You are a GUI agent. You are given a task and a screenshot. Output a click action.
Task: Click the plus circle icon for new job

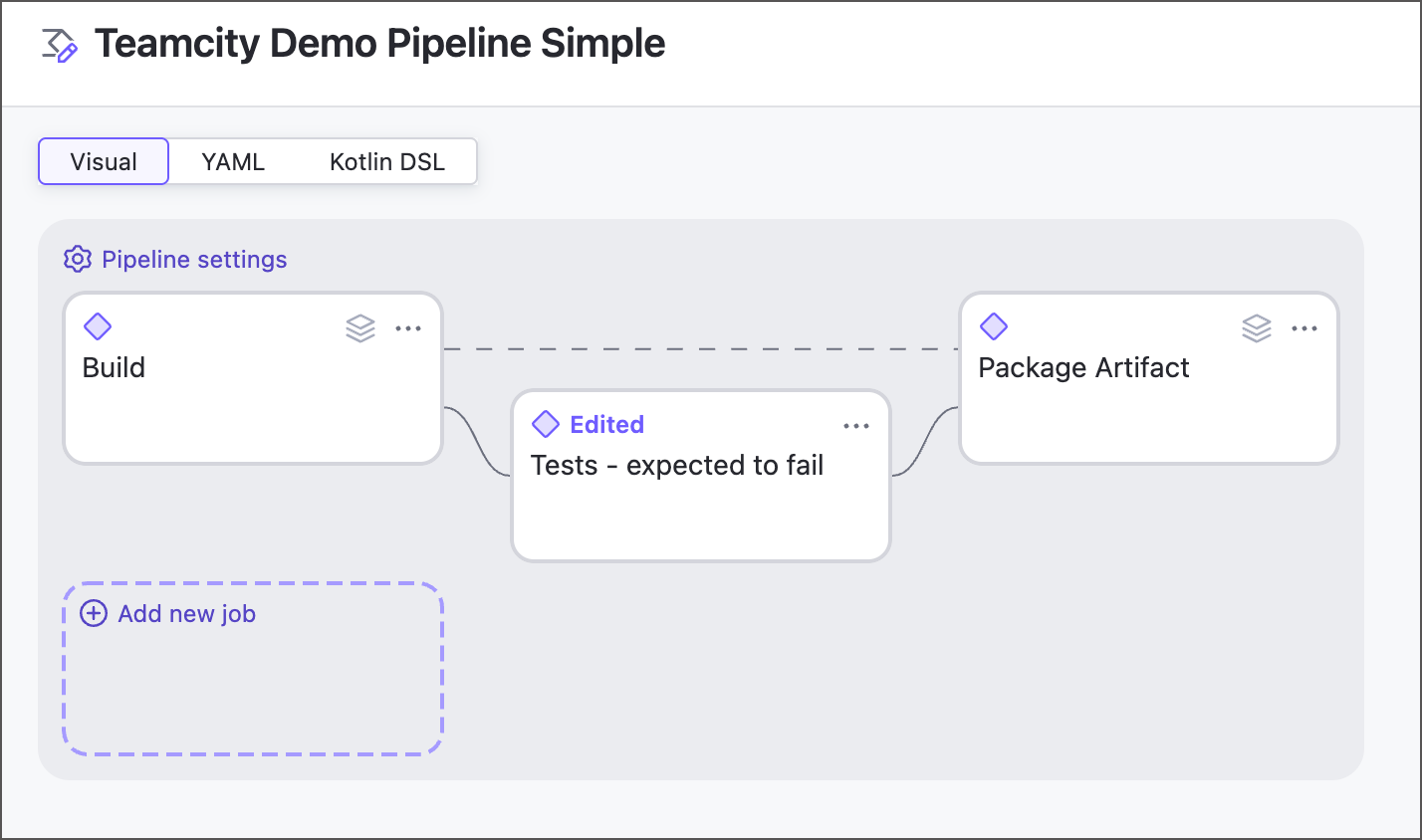click(94, 613)
